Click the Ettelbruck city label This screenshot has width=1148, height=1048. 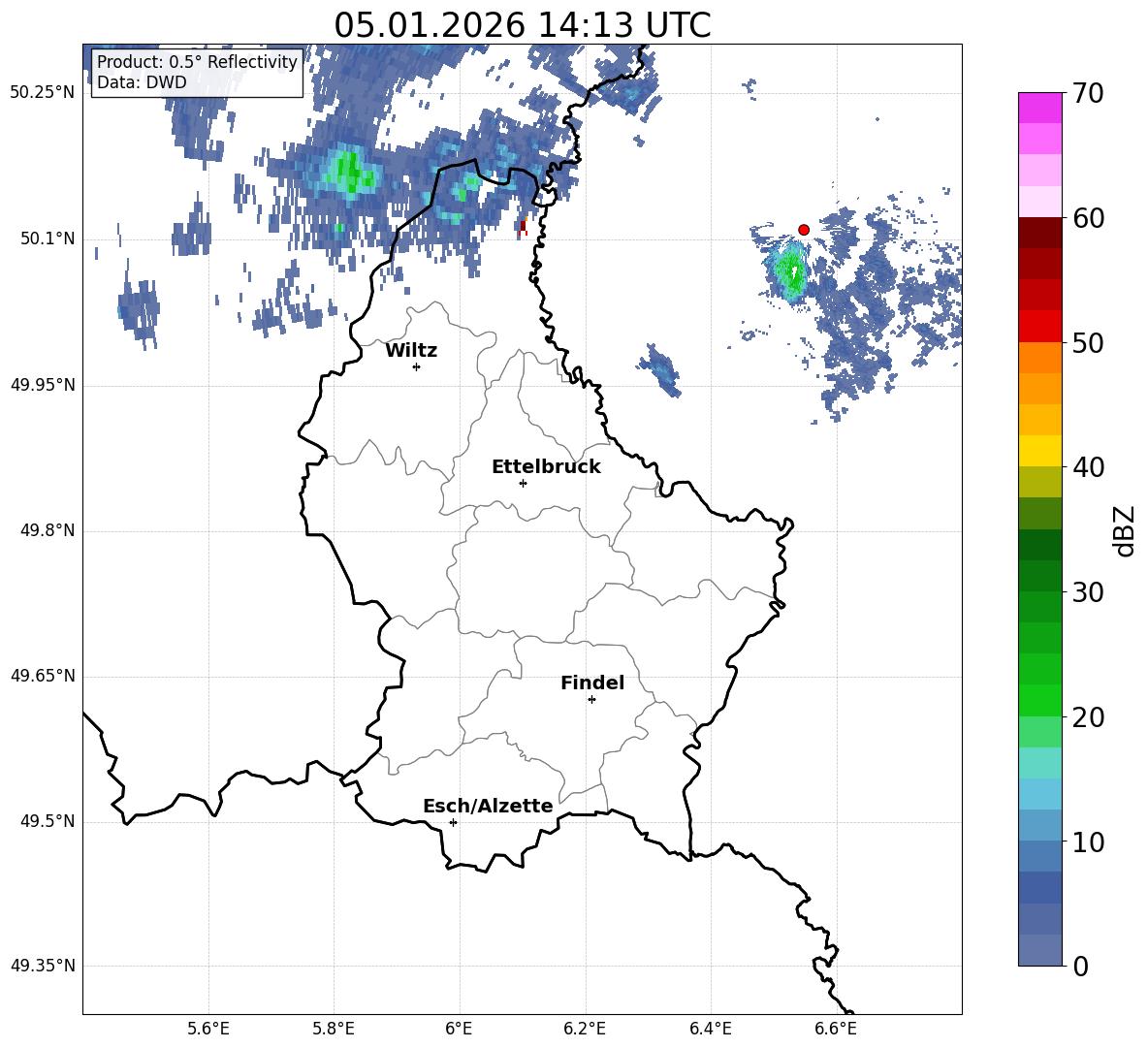click(x=546, y=467)
